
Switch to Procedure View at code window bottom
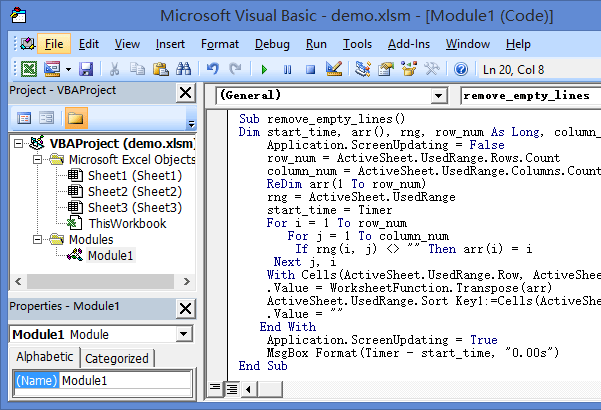pos(216,388)
